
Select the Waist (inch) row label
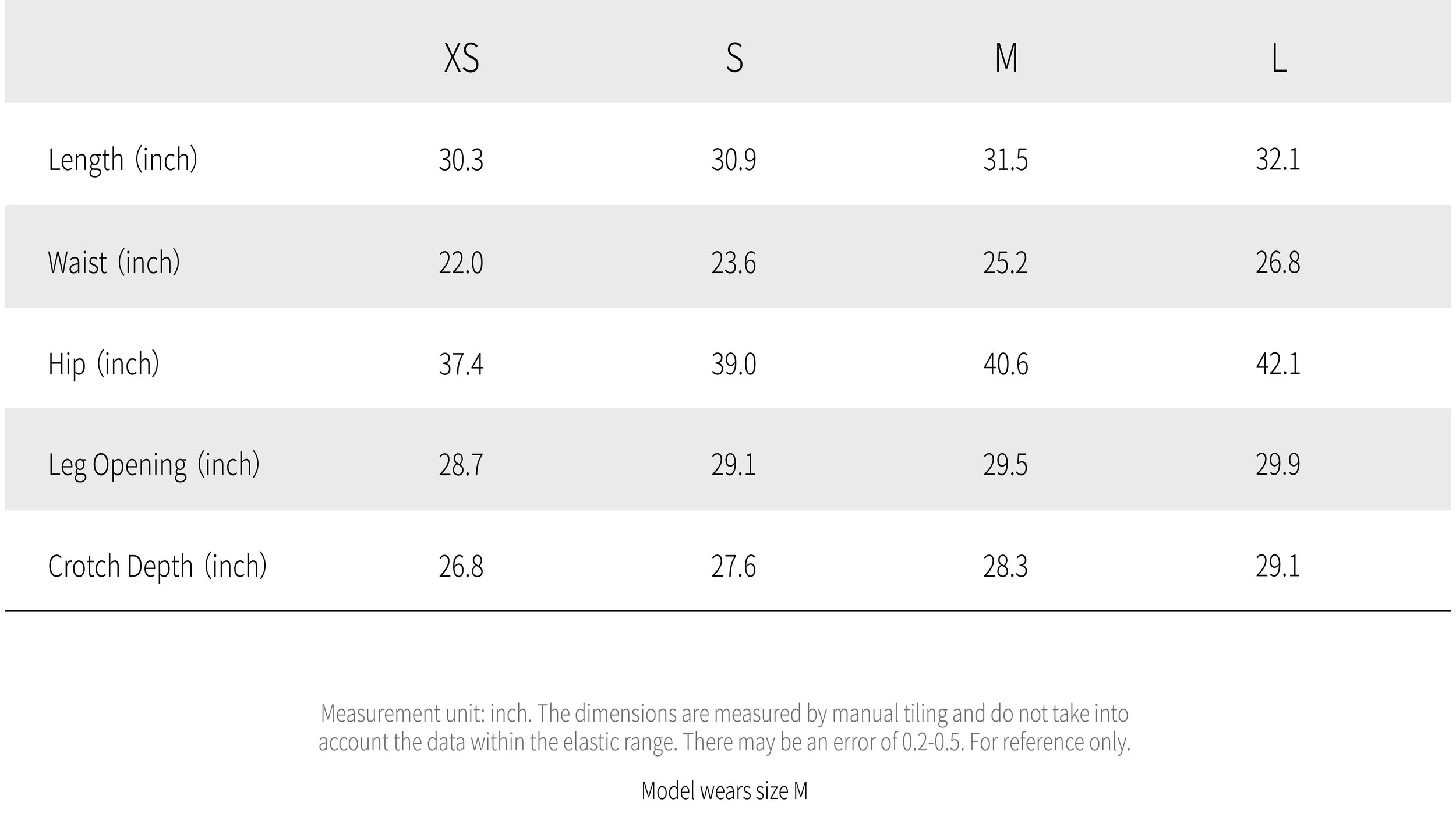[114, 262]
